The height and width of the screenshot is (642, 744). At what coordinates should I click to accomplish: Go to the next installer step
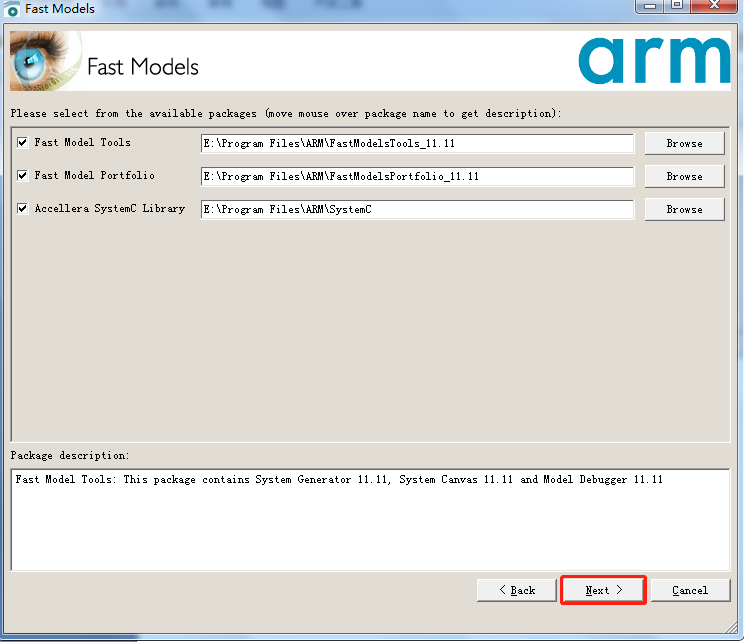pyautogui.click(x=603, y=590)
